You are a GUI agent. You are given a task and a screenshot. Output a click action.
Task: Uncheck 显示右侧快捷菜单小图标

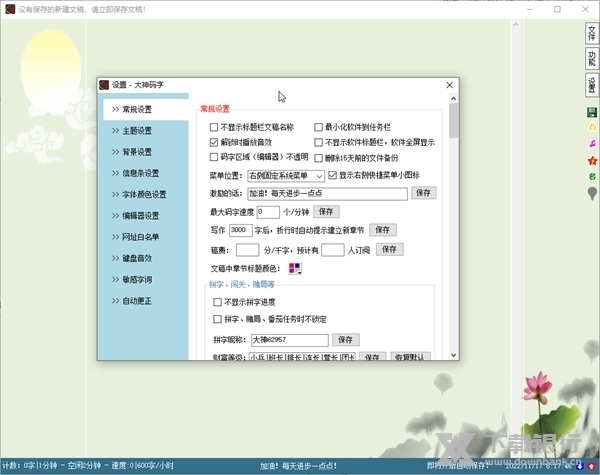(x=333, y=175)
